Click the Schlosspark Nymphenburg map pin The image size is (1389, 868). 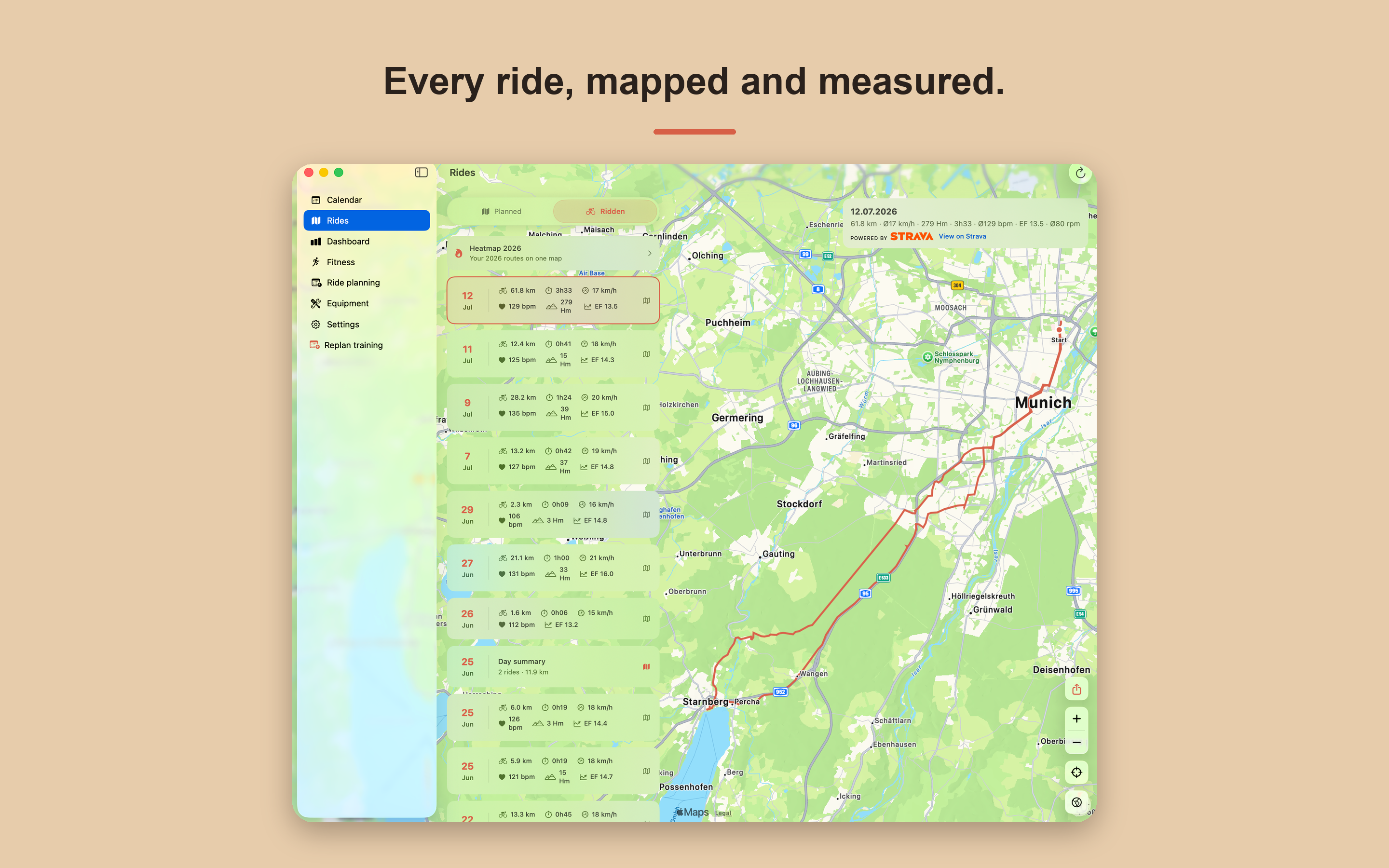(927, 357)
